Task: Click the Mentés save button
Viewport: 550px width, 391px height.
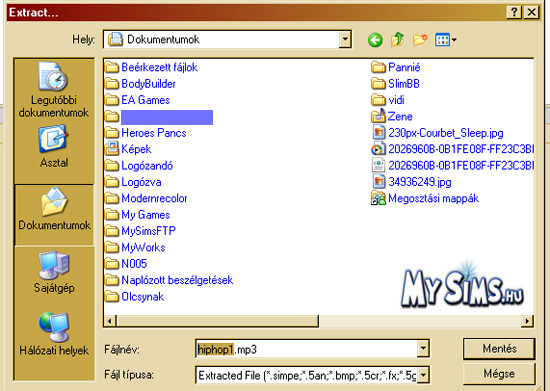Action: click(499, 349)
